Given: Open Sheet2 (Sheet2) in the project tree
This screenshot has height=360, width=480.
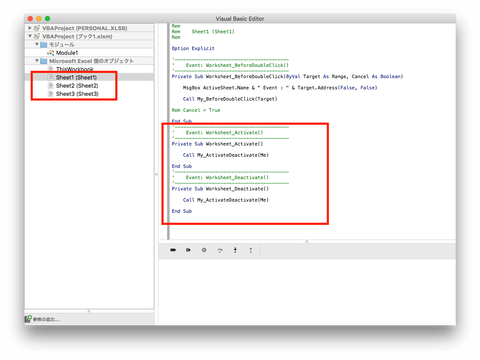Looking at the screenshot, I should [x=77, y=86].
